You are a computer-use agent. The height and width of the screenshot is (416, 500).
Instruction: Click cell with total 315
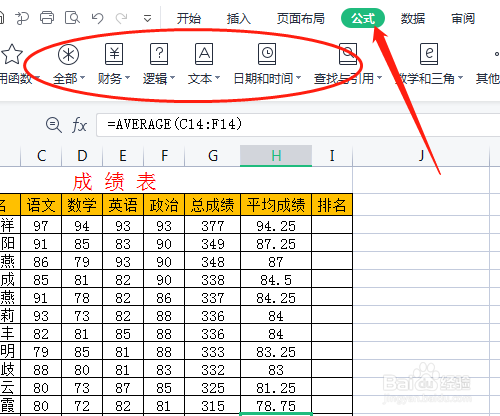coord(212,406)
